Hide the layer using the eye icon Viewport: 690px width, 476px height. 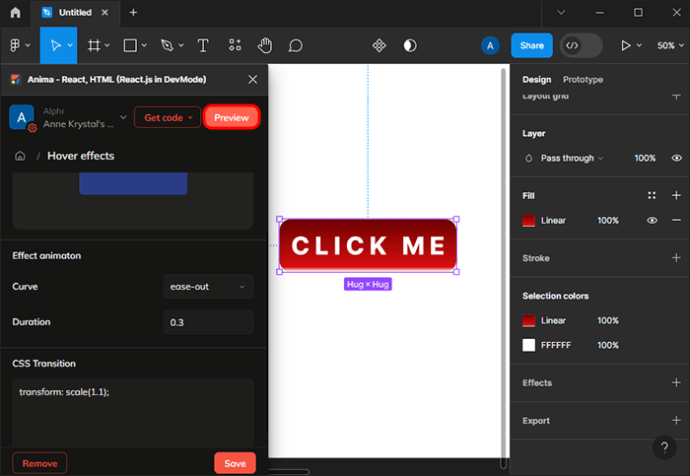(677, 158)
